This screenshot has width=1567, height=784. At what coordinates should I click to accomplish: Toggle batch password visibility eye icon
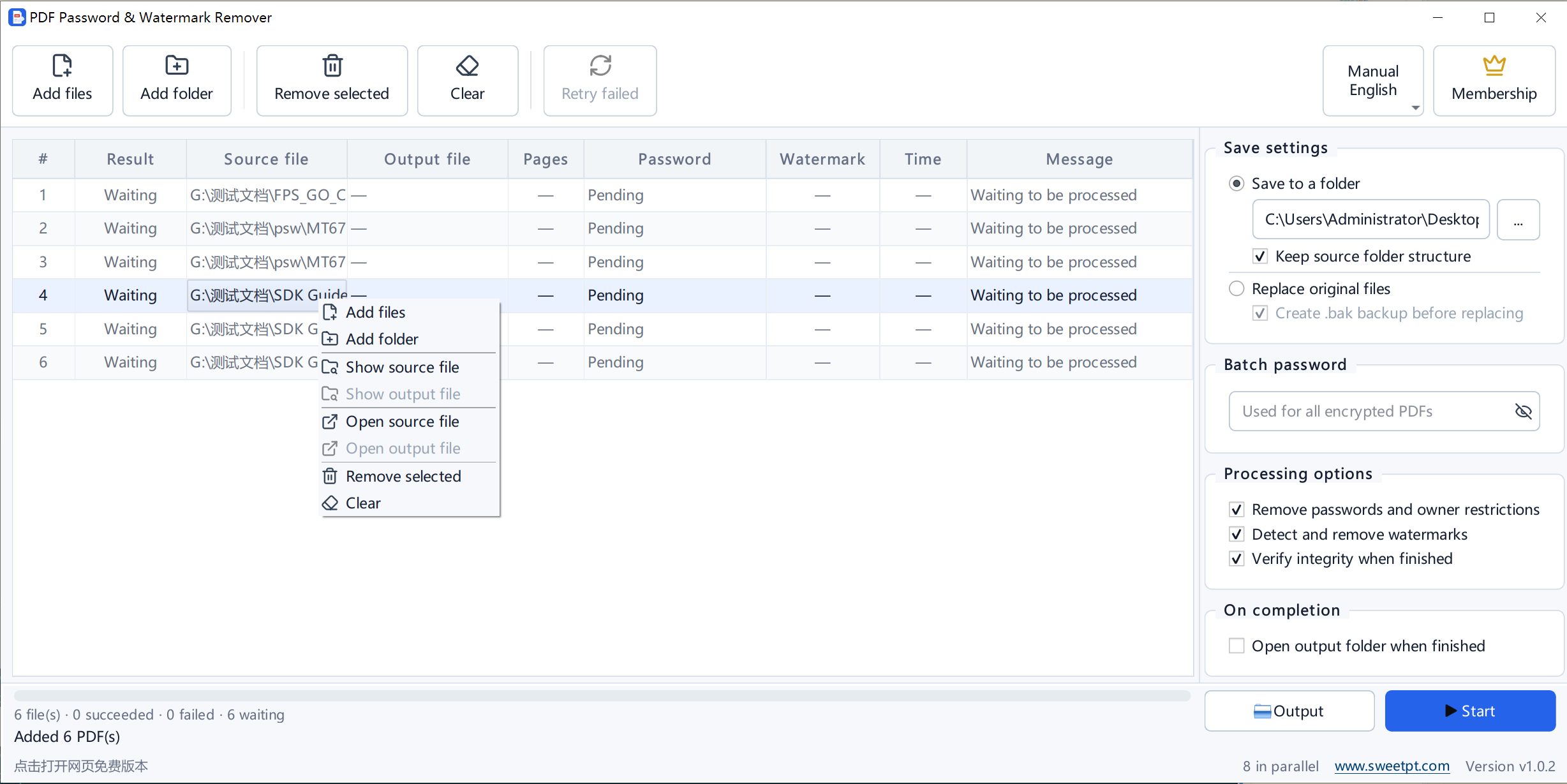(x=1523, y=411)
